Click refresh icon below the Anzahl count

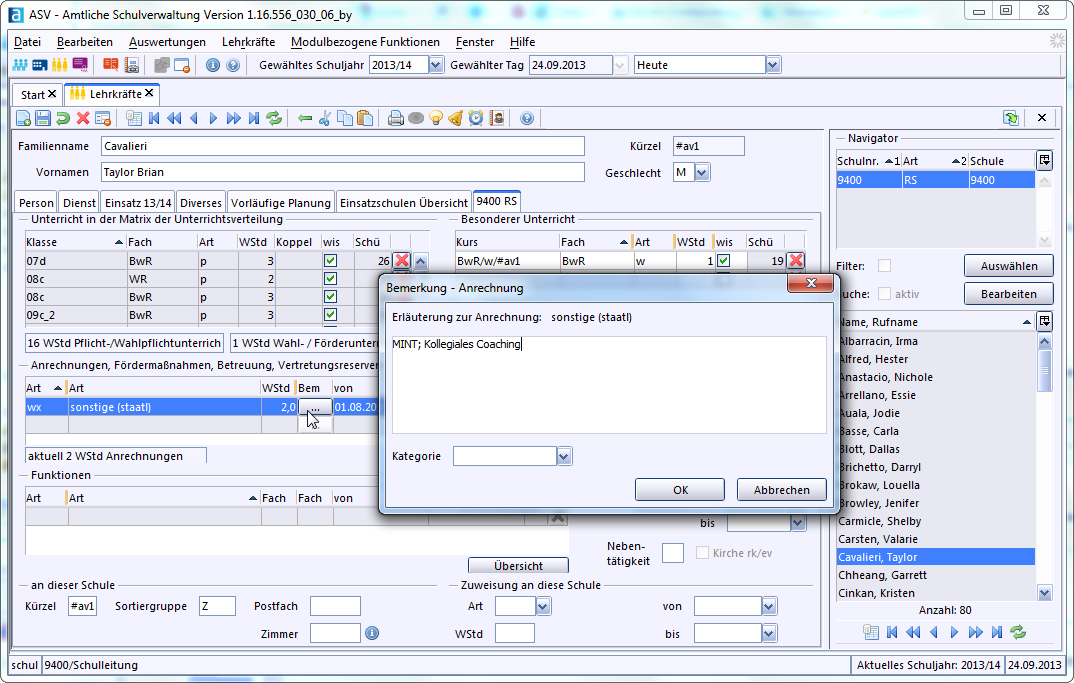tap(1018, 632)
